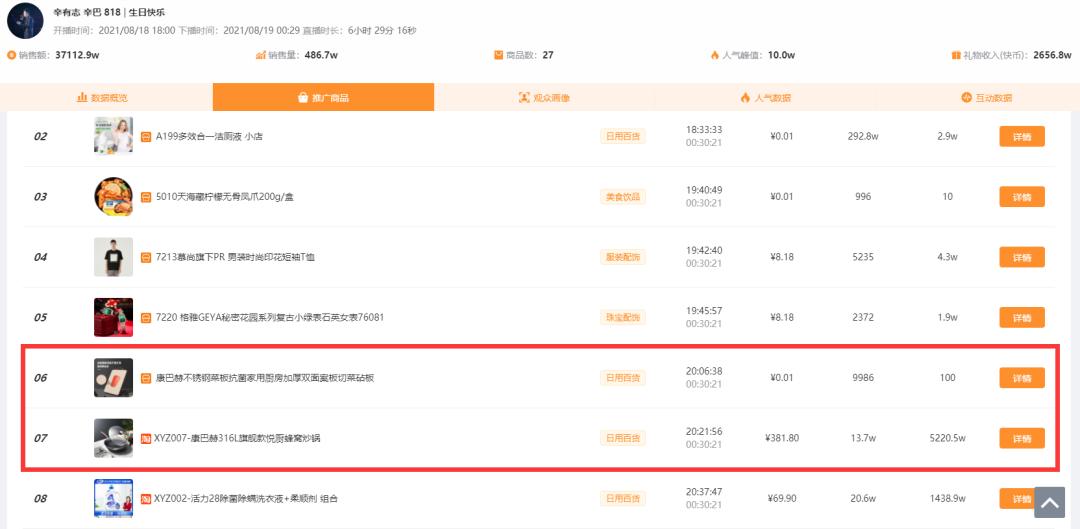The height and width of the screenshot is (529, 1080).
Task: Click the back-to-top arrow button
Action: point(1050,503)
